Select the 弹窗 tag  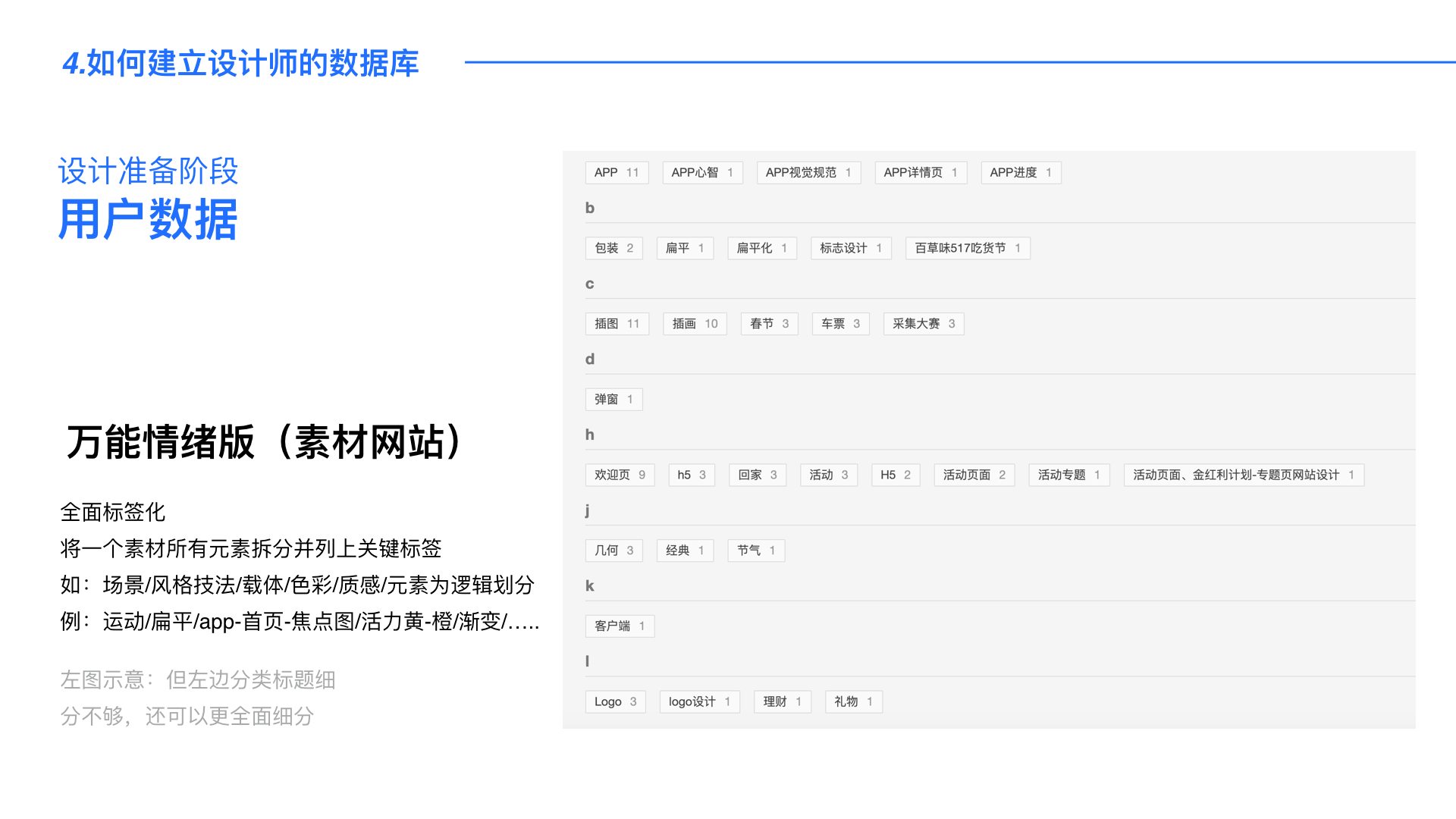pyautogui.click(x=613, y=400)
